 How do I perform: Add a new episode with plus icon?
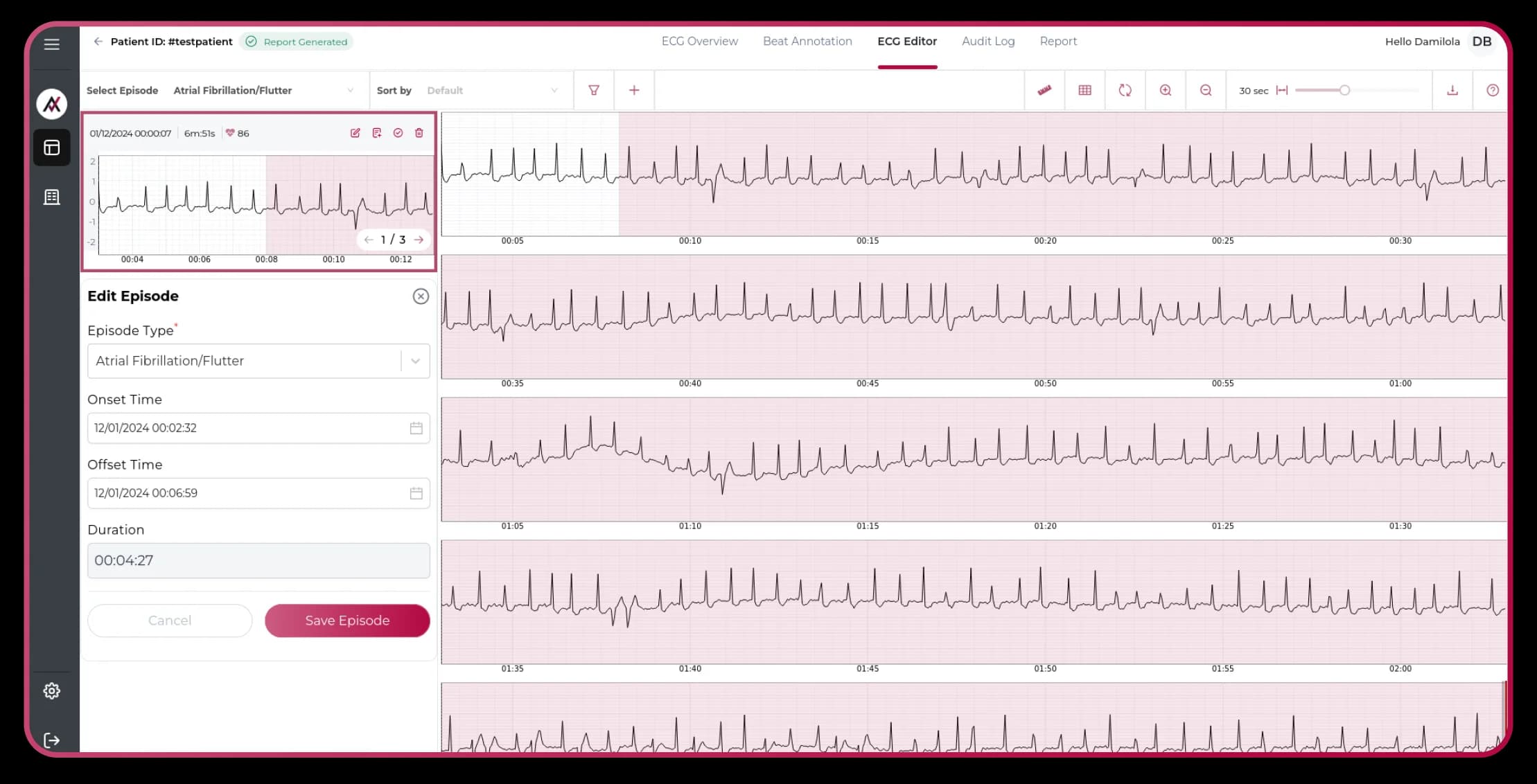pos(634,90)
